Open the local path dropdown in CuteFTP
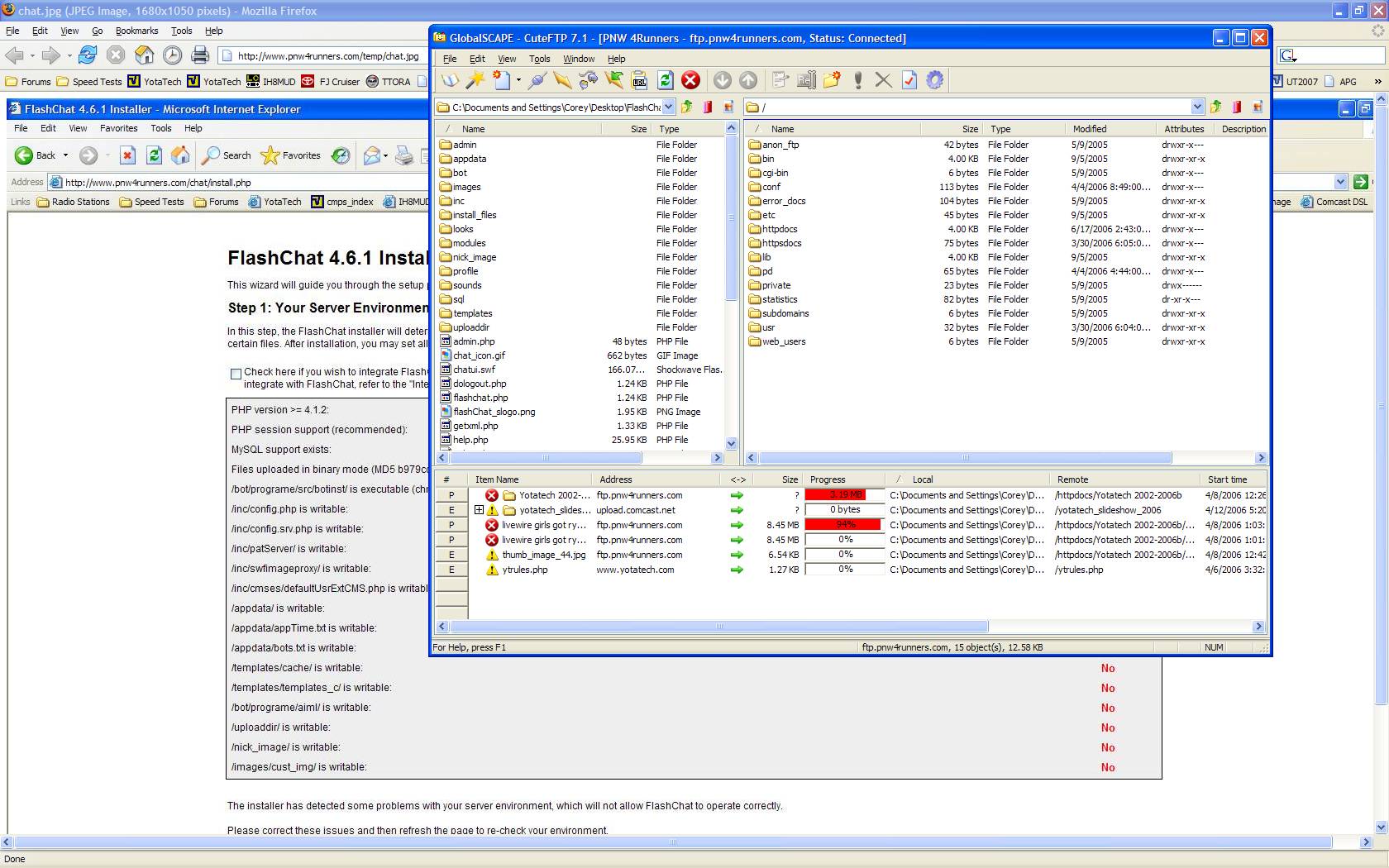Image resolution: width=1389 pixels, height=868 pixels. click(668, 107)
